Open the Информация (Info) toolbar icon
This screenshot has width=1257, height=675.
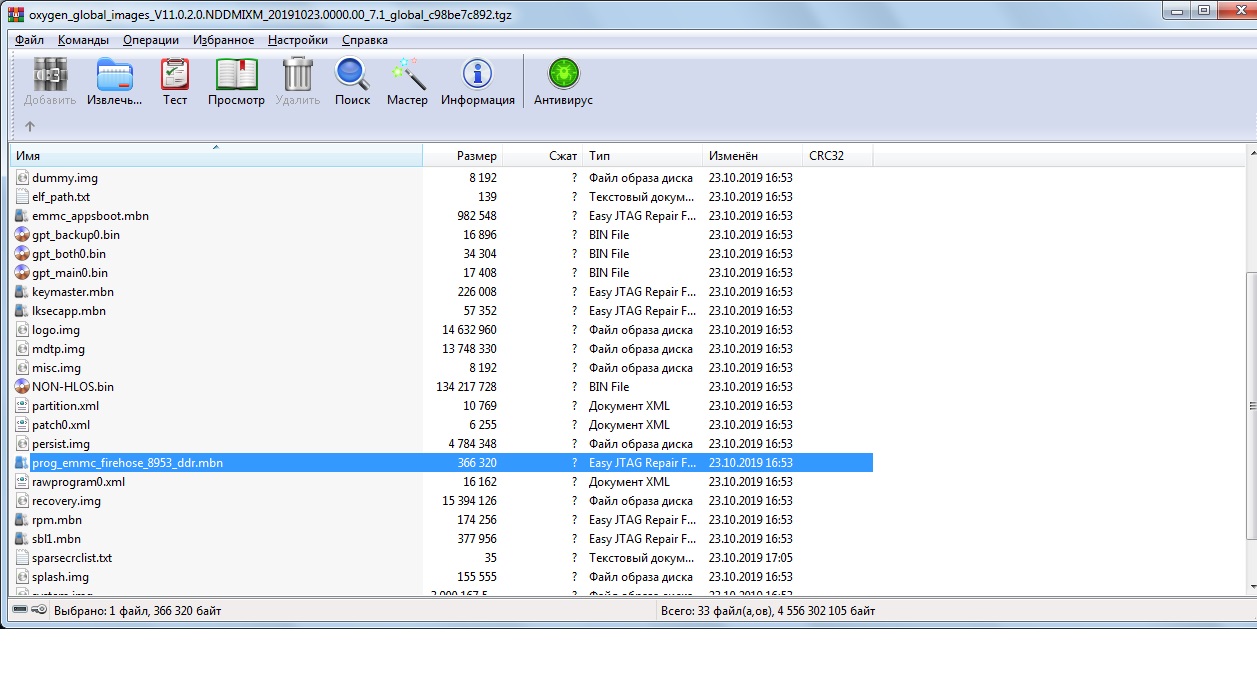[477, 76]
